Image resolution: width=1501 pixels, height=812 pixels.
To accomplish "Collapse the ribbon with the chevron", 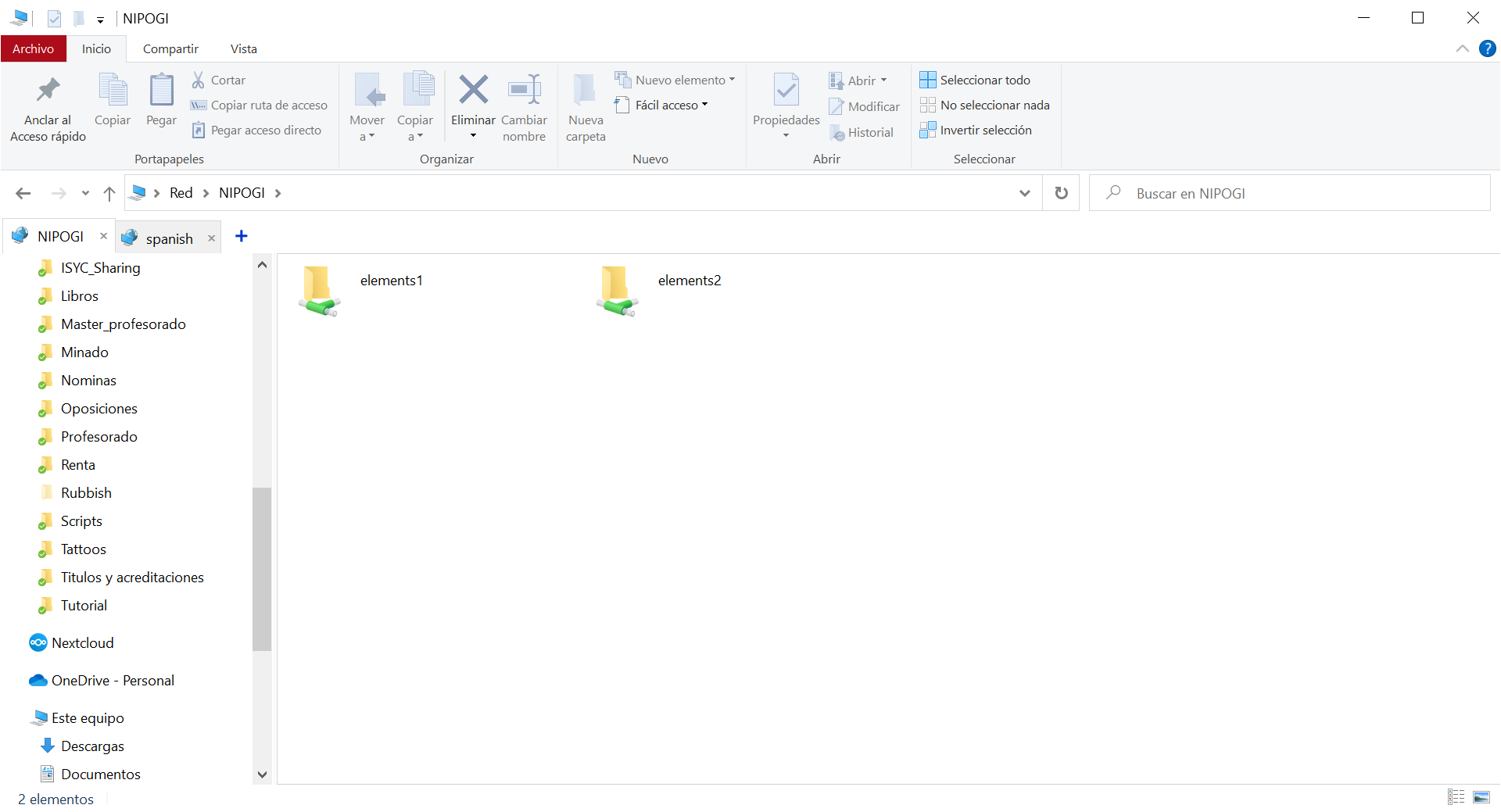I will pyautogui.click(x=1462, y=48).
